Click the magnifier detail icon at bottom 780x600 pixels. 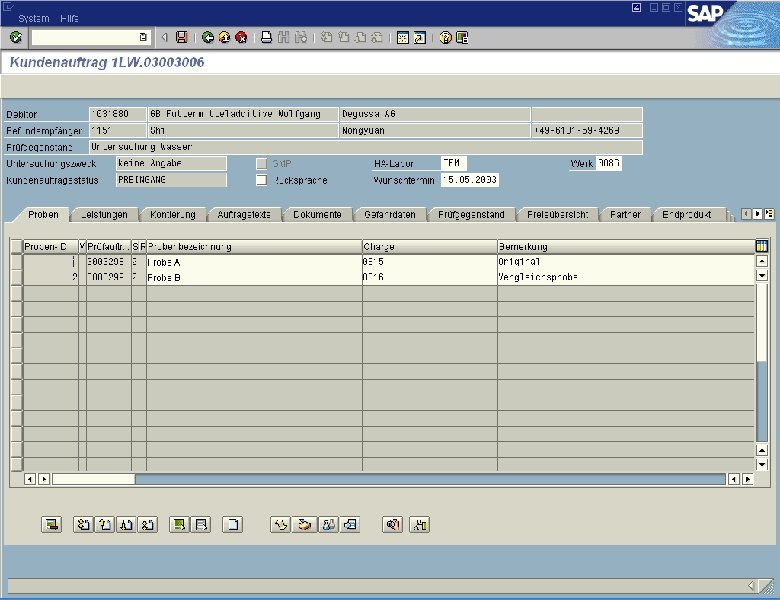[x=392, y=524]
